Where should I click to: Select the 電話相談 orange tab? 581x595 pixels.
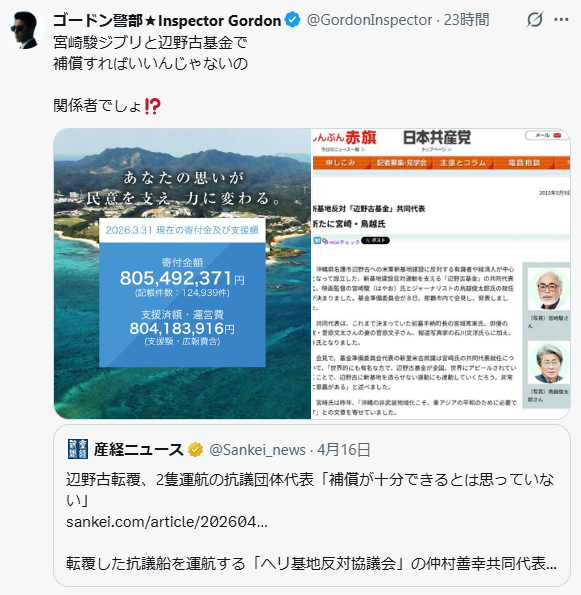[524, 163]
